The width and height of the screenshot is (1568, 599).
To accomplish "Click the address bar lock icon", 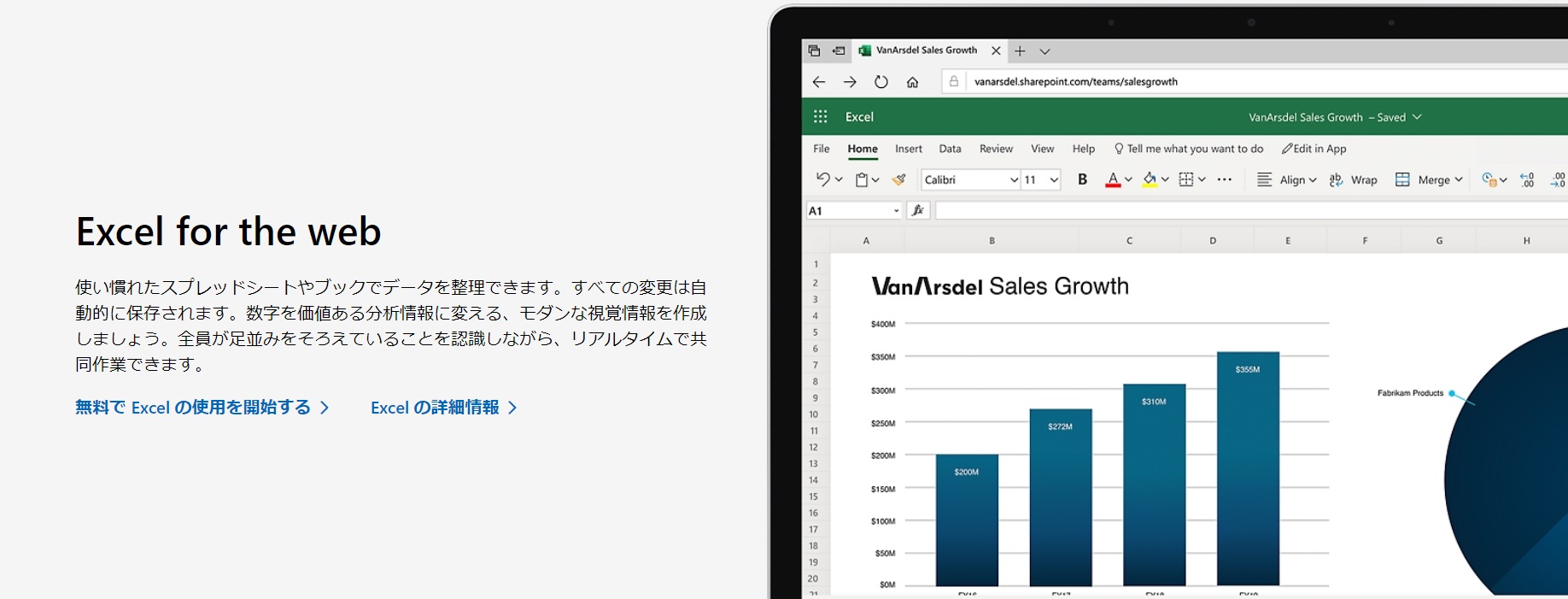I will (954, 81).
